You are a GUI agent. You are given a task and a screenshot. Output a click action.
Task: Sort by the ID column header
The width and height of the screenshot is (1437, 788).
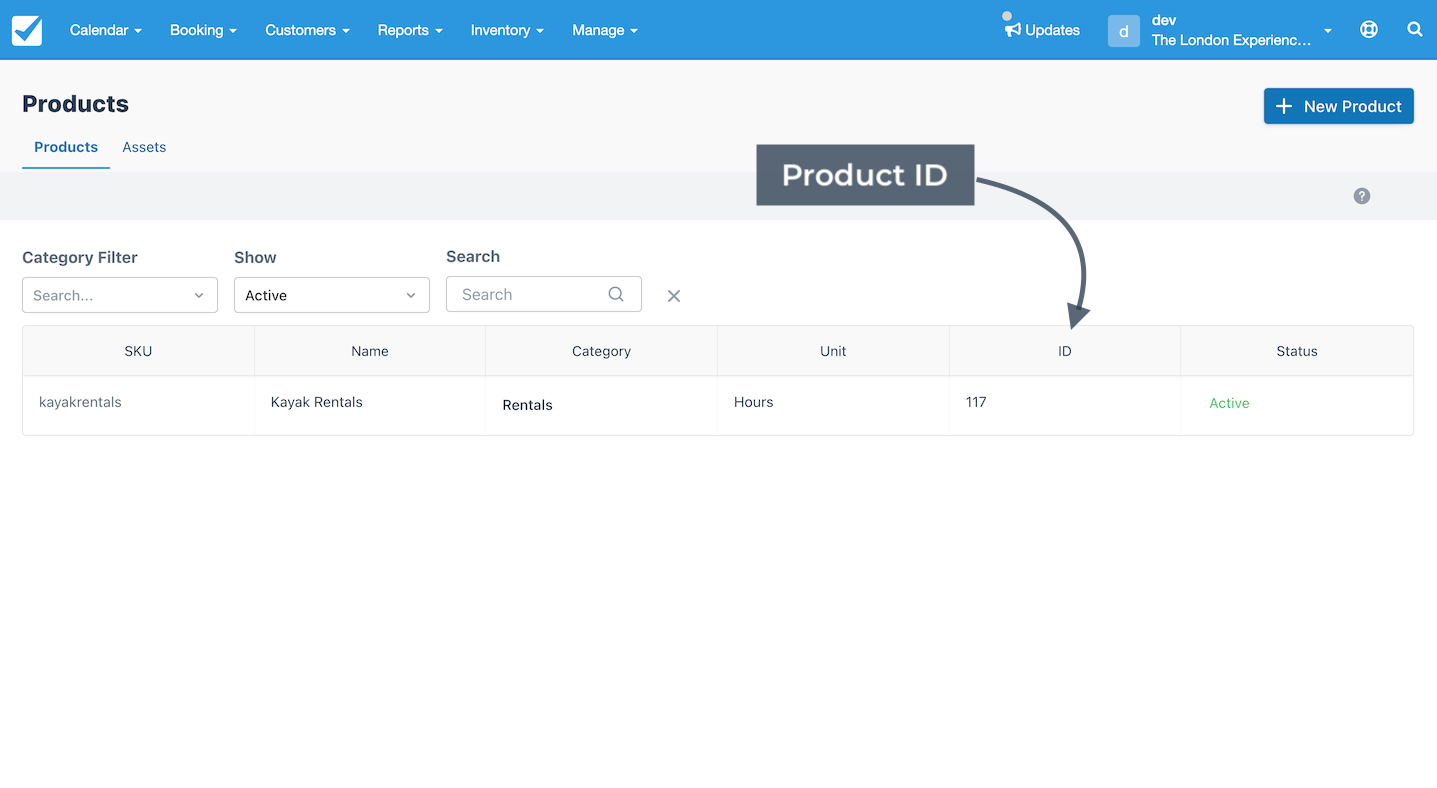coord(1065,351)
